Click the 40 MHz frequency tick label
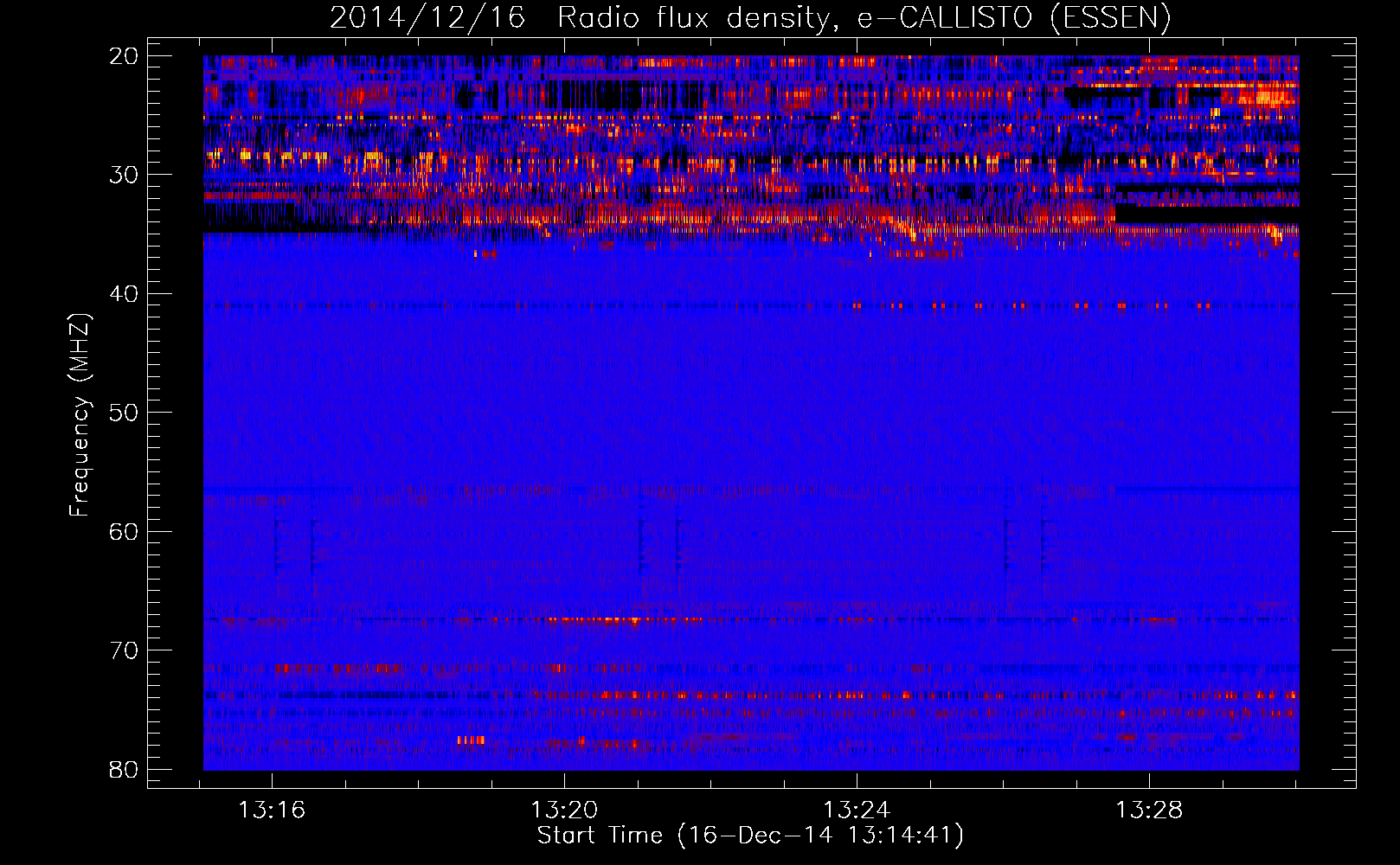Viewport: 1400px width, 865px height. pyautogui.click(x=125, y=294)
